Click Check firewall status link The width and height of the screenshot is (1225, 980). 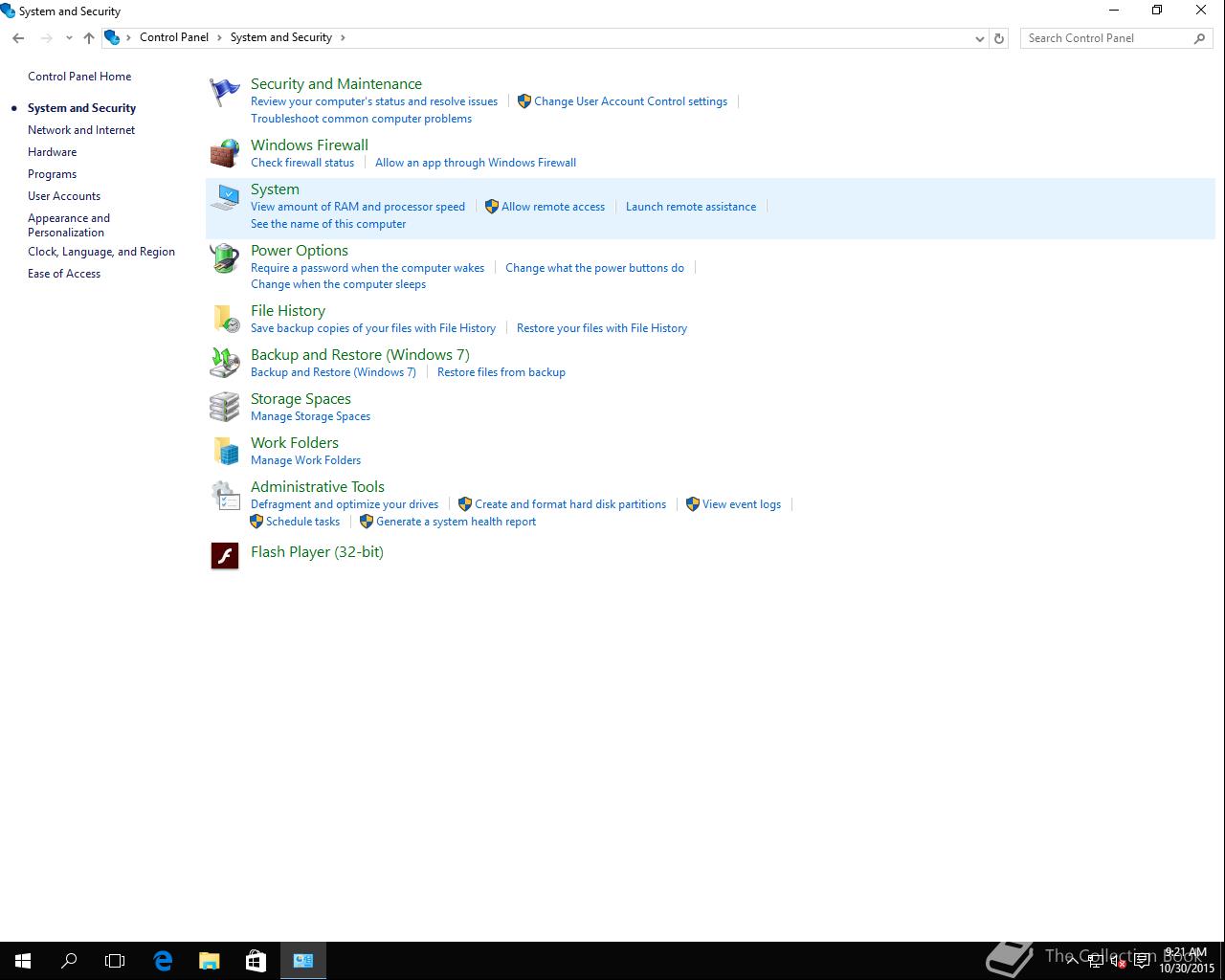[302, 163]
